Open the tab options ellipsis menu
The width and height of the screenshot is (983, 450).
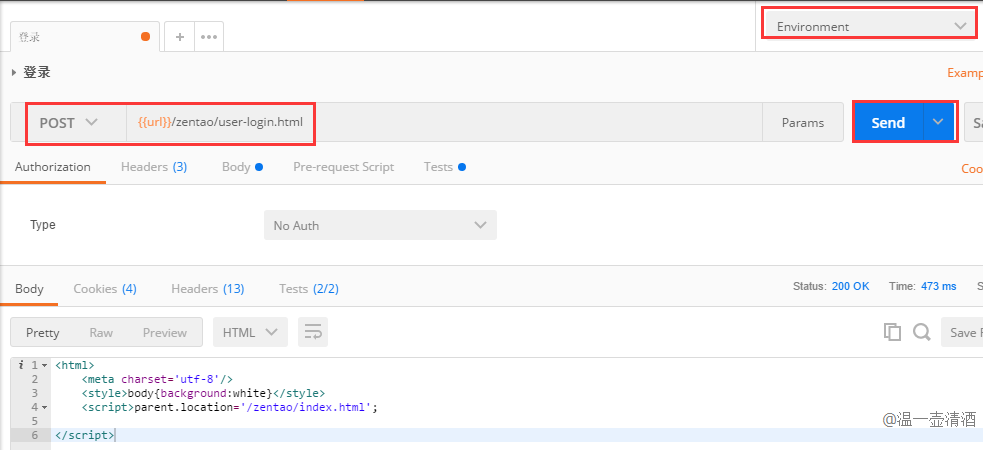(209, 37)
